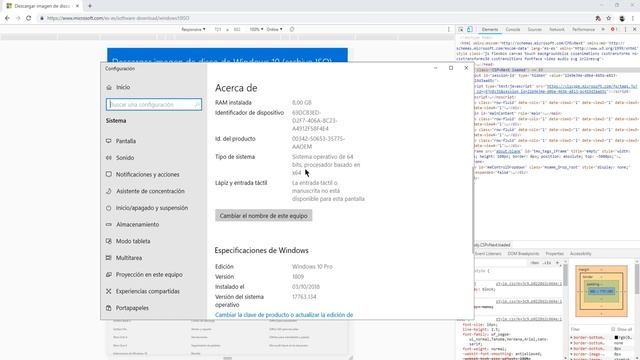Toggle :hov element state in Styles pane
The width and height of the screenshot is (640, 360).
[x=535, y=263]
